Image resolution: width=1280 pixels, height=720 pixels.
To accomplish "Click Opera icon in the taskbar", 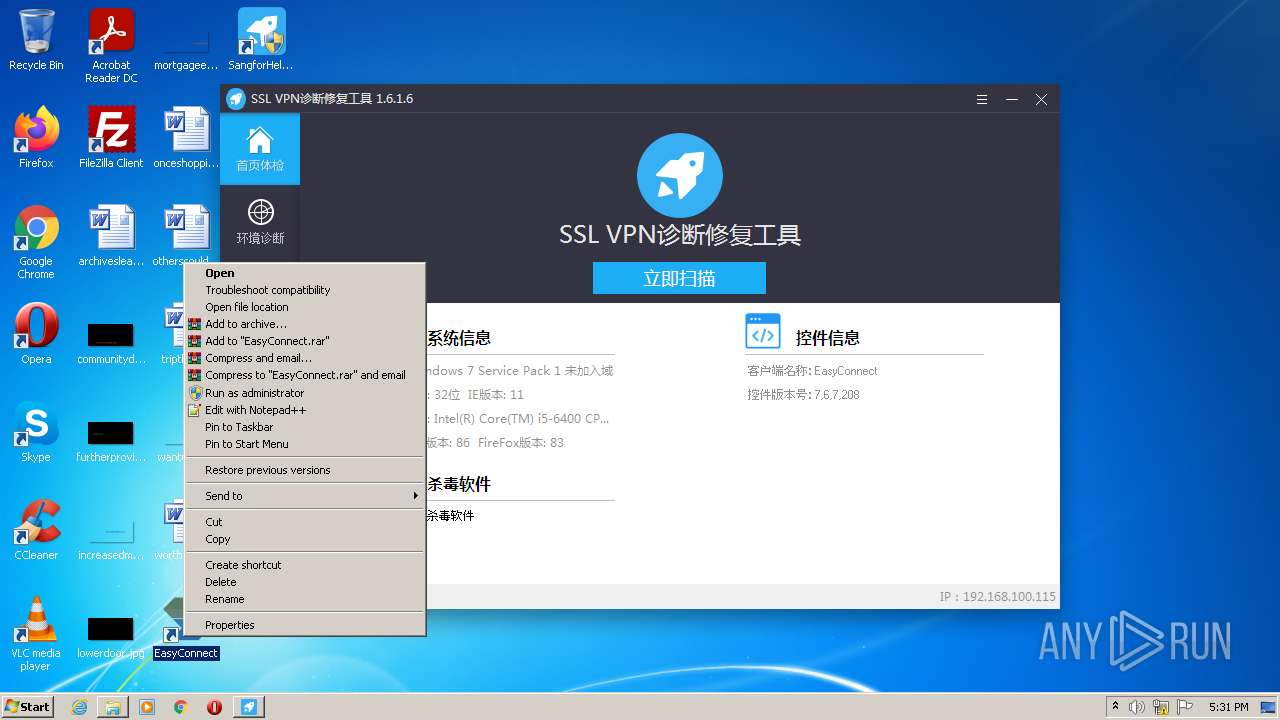I will click(214, 707).
